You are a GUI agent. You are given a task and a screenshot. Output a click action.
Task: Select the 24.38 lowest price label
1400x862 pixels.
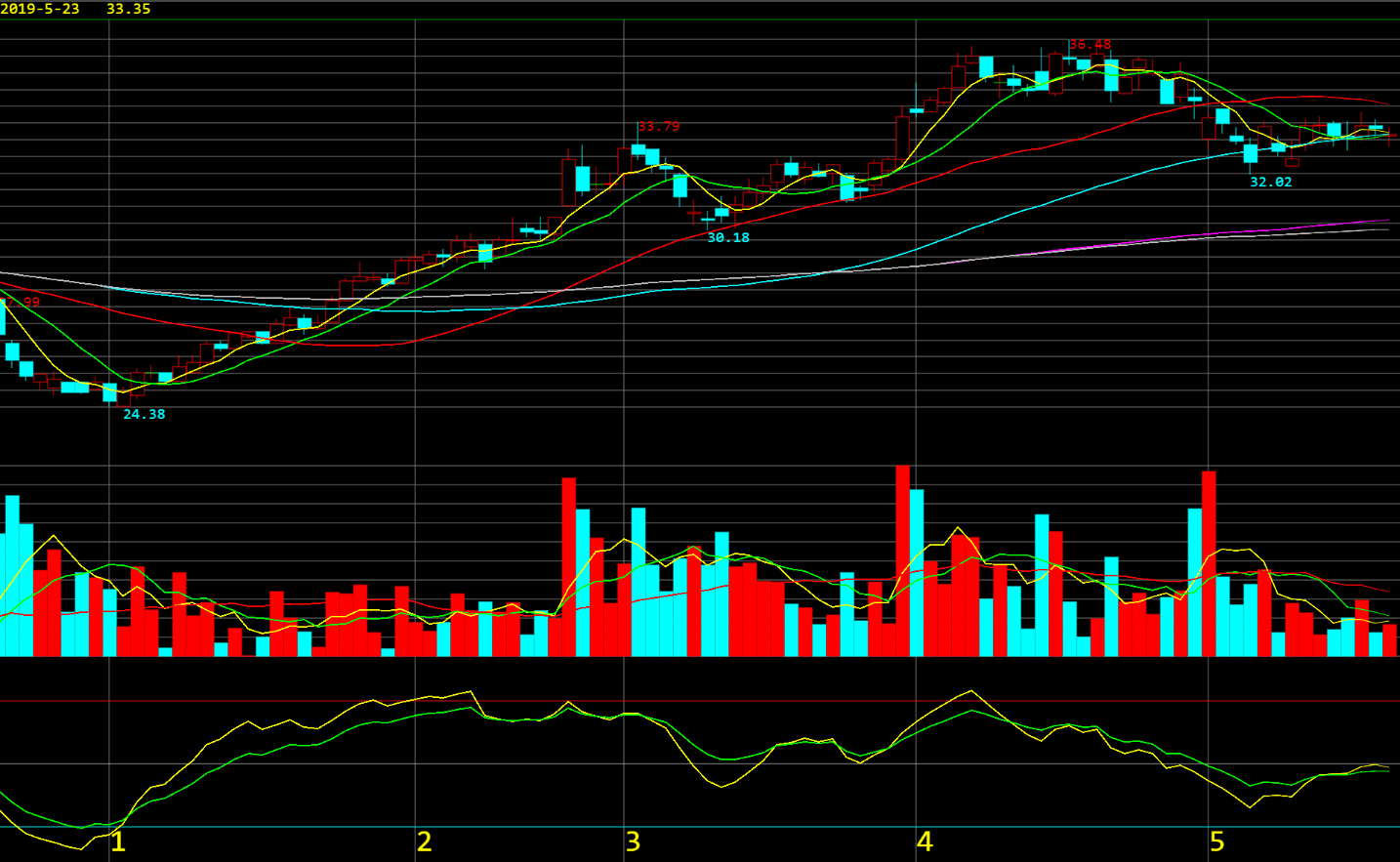pyautogui.click(x=144, y=414)
